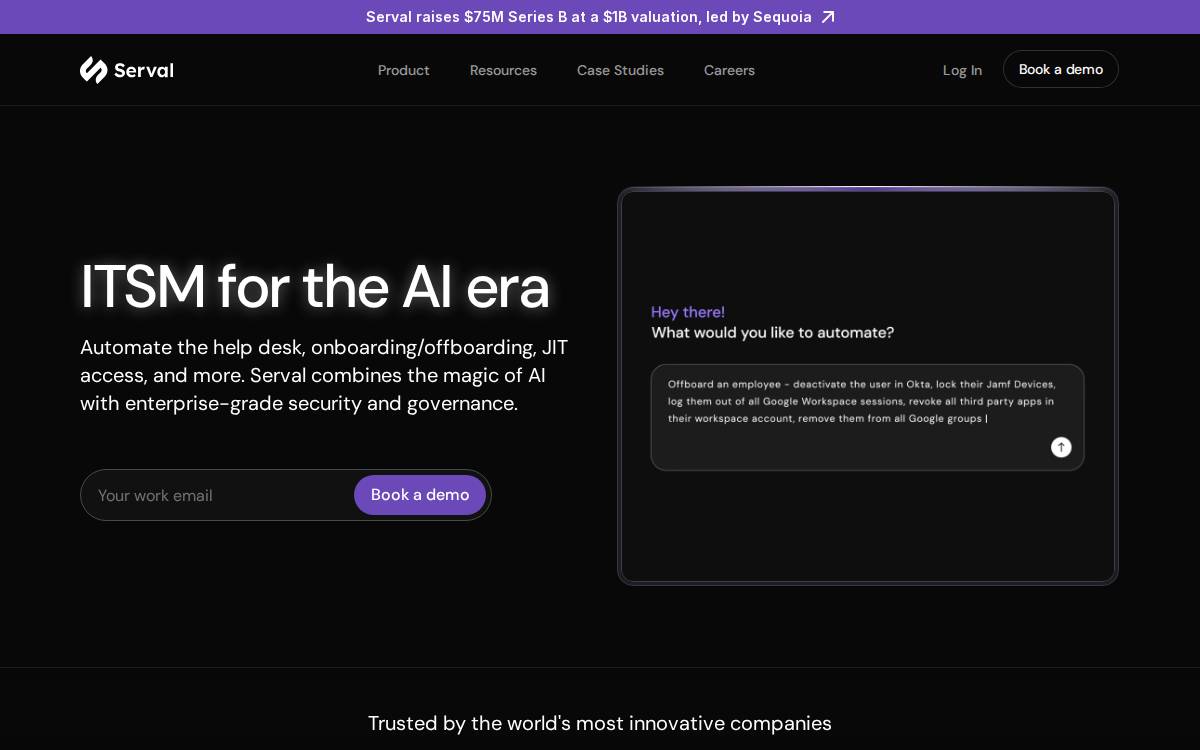The width and height of the screenshot is (1200, 750).
Task: Click the Serval logo icon
Action: 93,70
